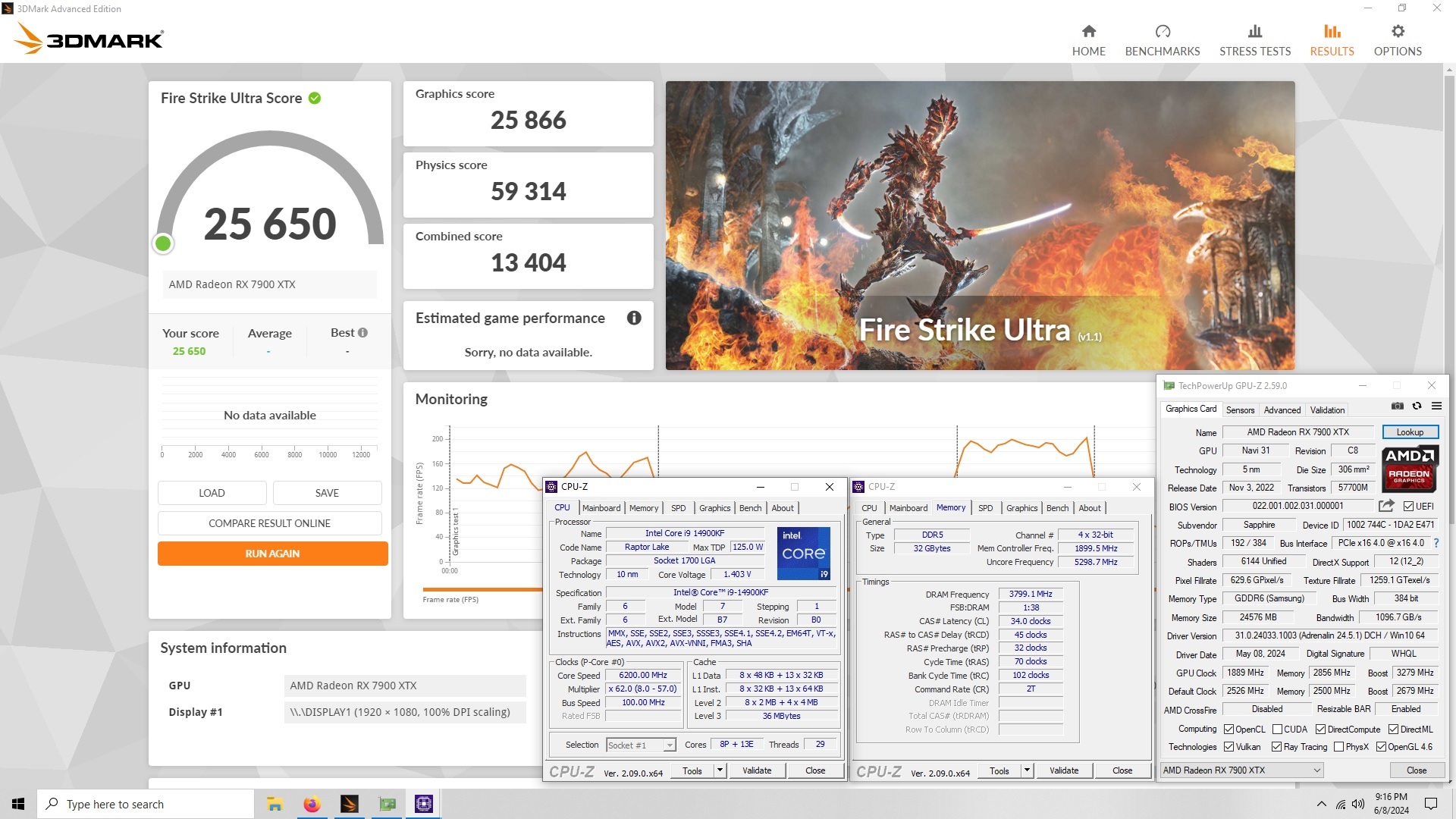Toggle the DirectCompute checkbox in GPU-Z
The image size is (1456, 819).
pyautogui.click(x=1320, y=730)
